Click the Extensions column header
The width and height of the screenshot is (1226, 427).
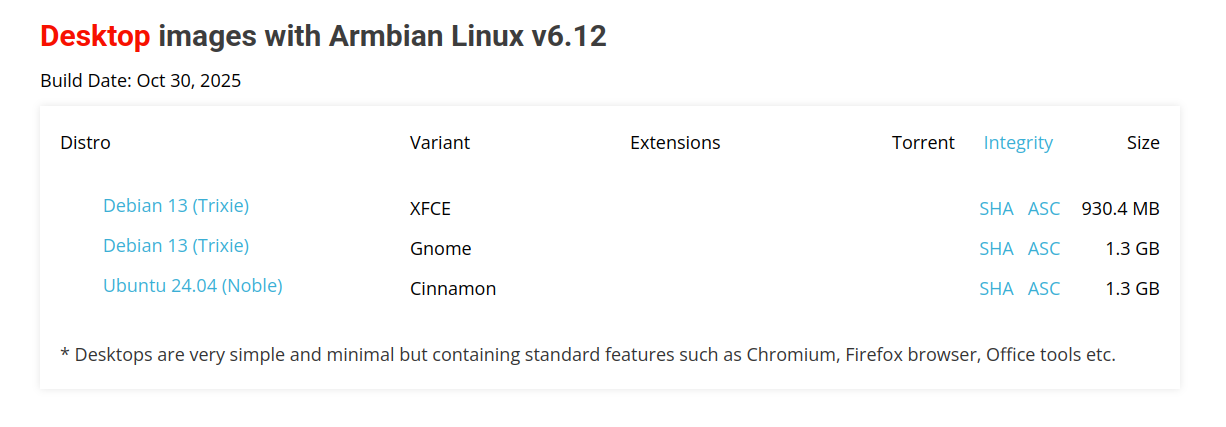pos(675,143)
